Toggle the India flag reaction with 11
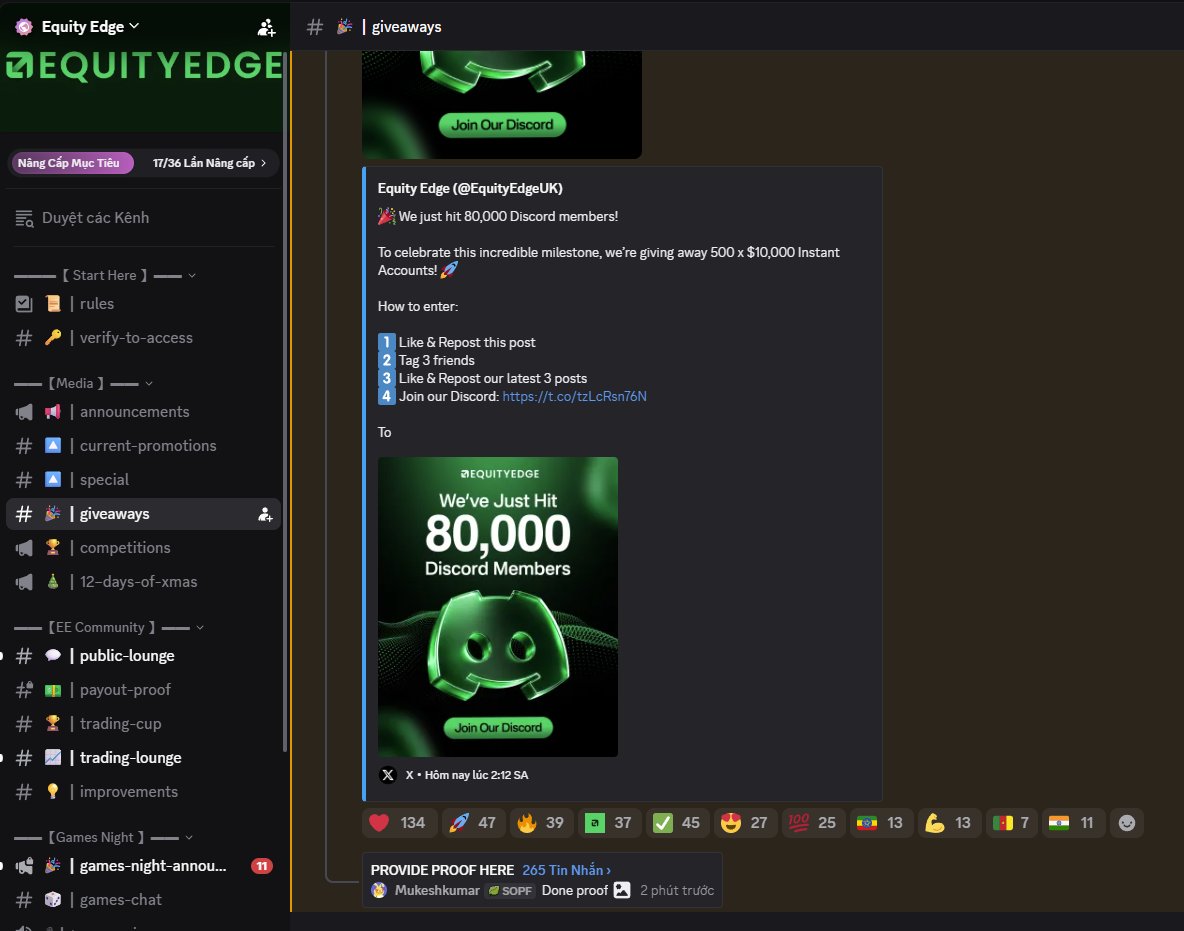Image resolution: width=1184 pixels, height=931 pixels. tap(1072, 822)
